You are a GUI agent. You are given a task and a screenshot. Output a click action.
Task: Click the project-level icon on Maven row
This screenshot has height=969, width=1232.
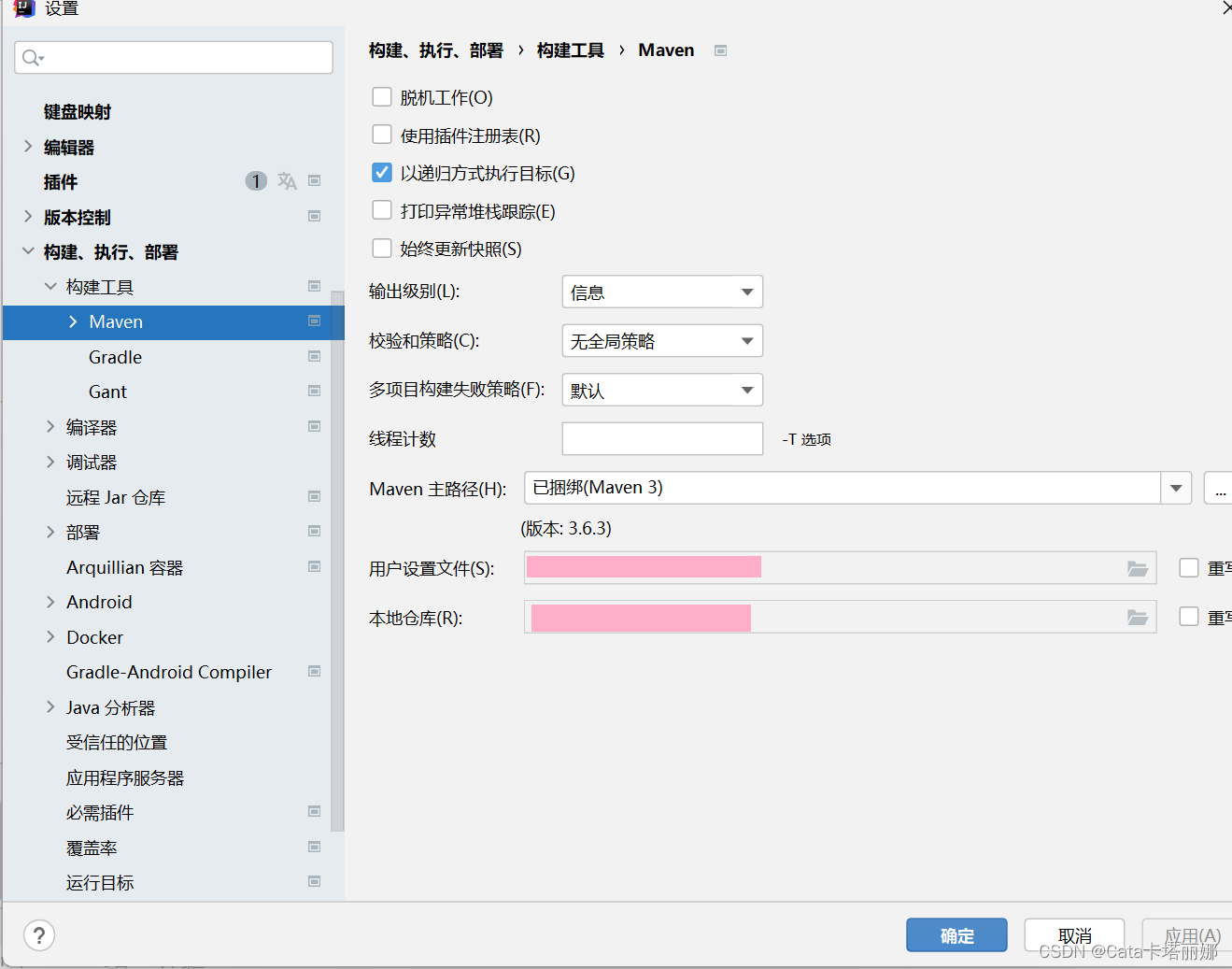(x=315, y=321)
